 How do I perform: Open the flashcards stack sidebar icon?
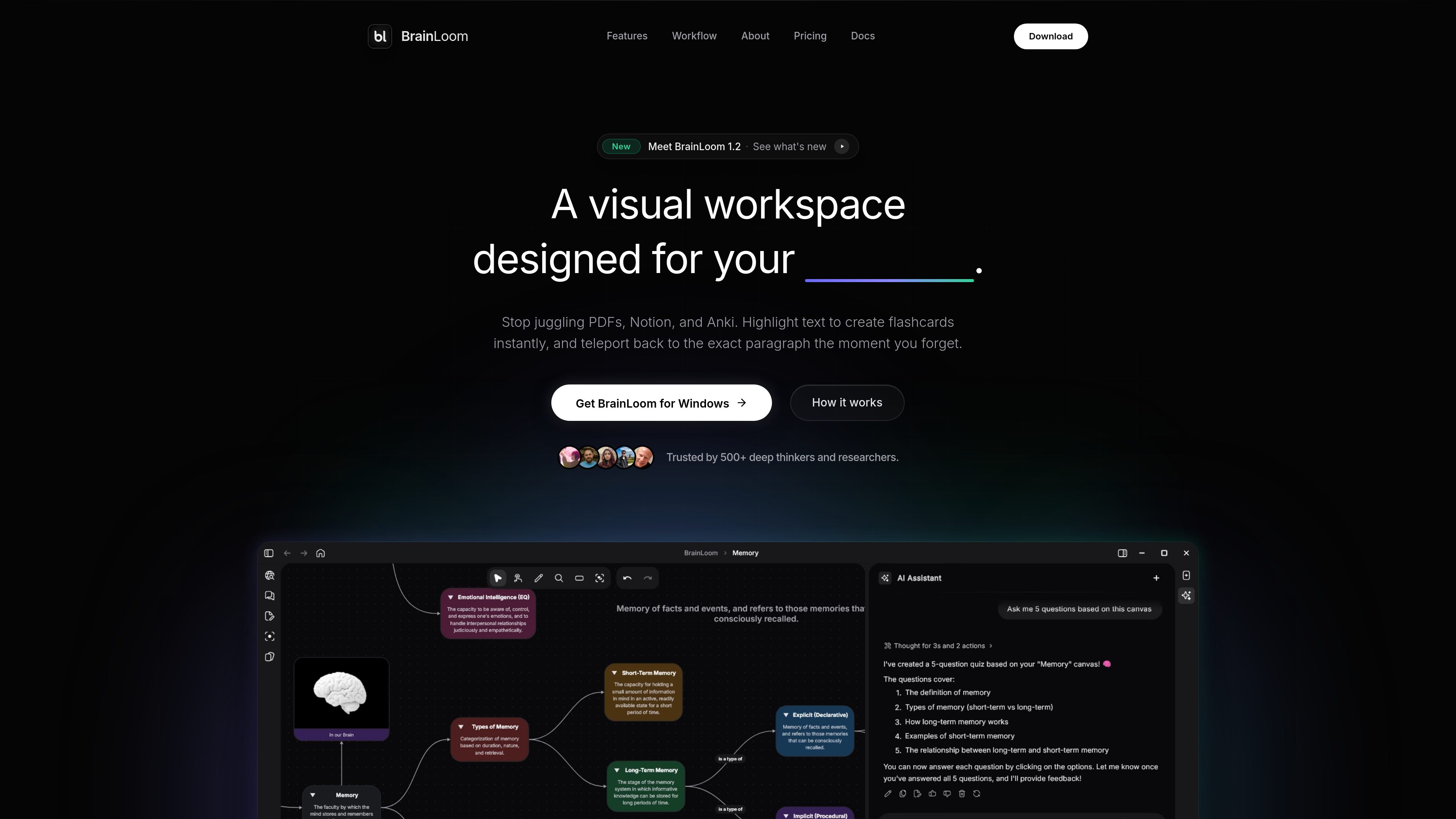pyautogui.click(x=270, y=657)
